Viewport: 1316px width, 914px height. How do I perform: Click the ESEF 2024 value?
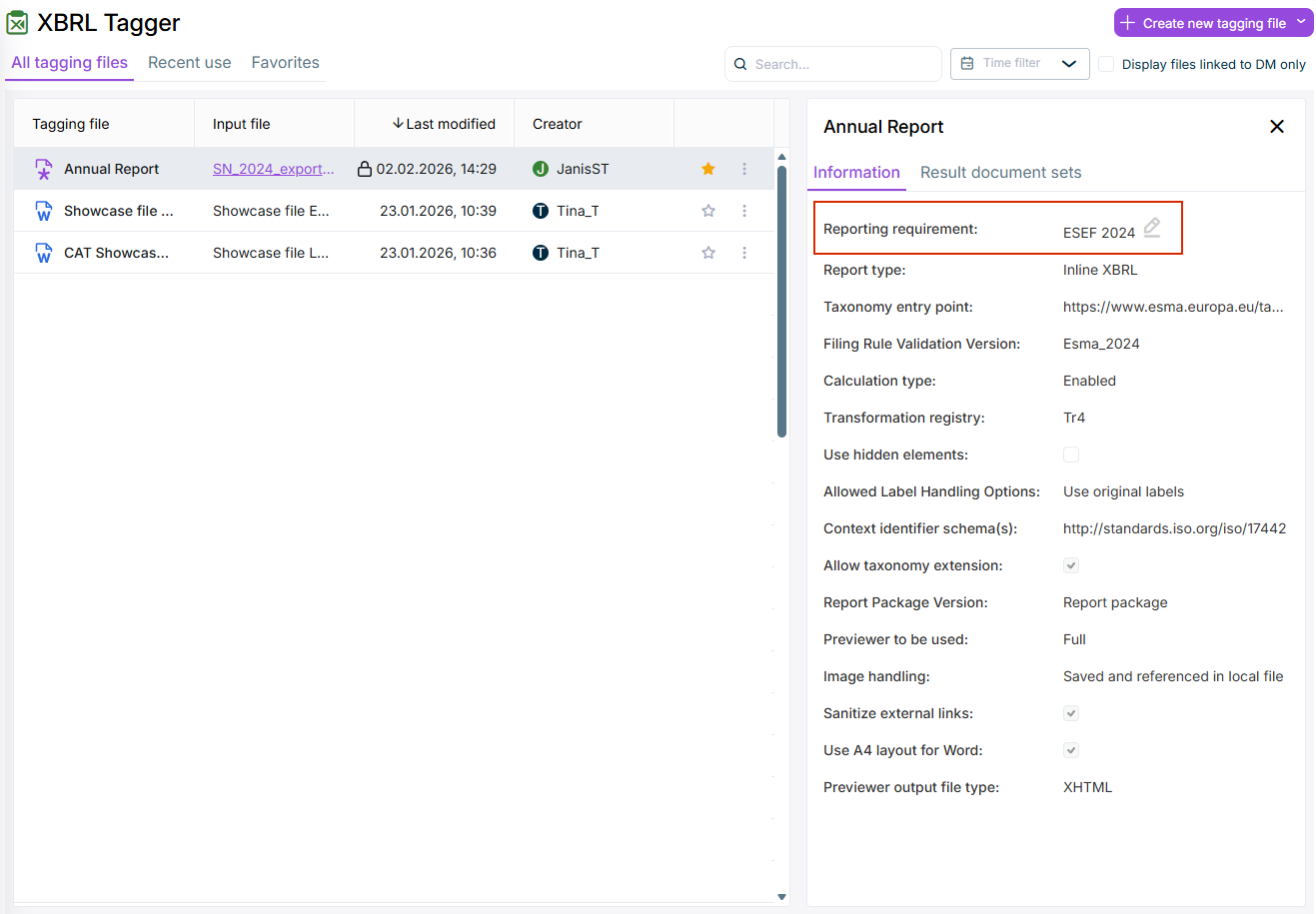[1099, 233]
